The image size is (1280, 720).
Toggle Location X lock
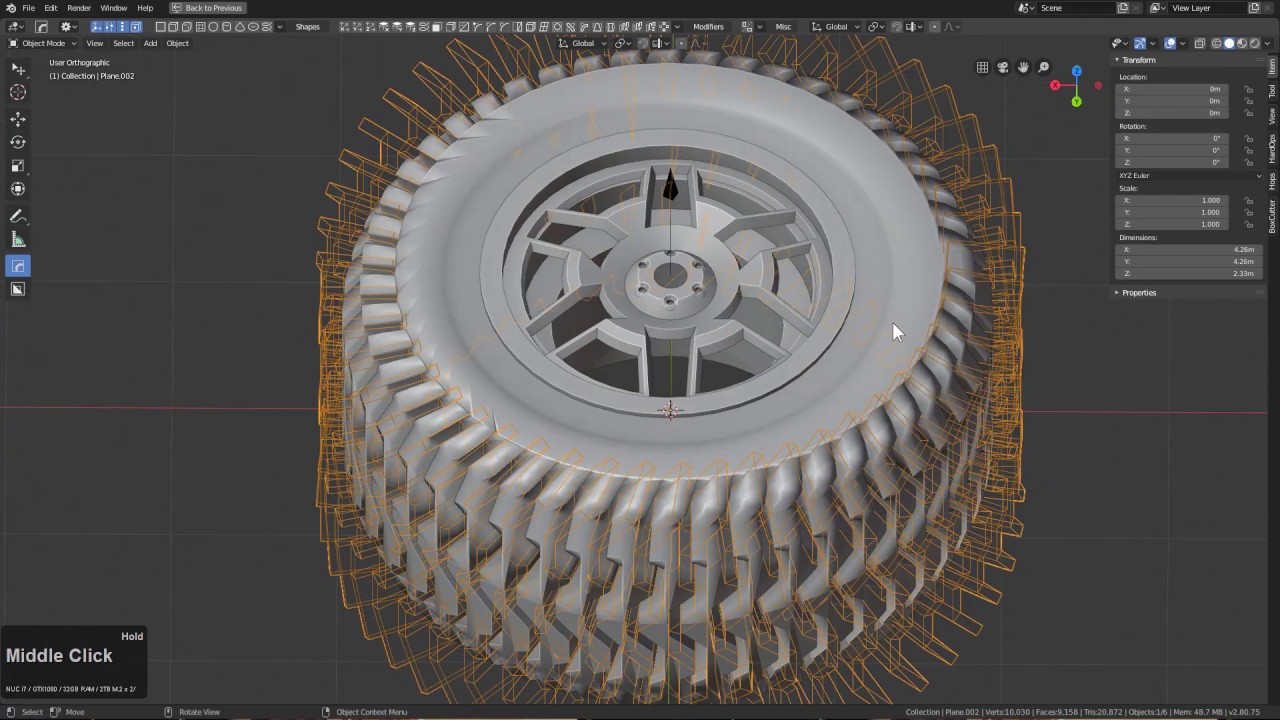tap(1248, 89)
